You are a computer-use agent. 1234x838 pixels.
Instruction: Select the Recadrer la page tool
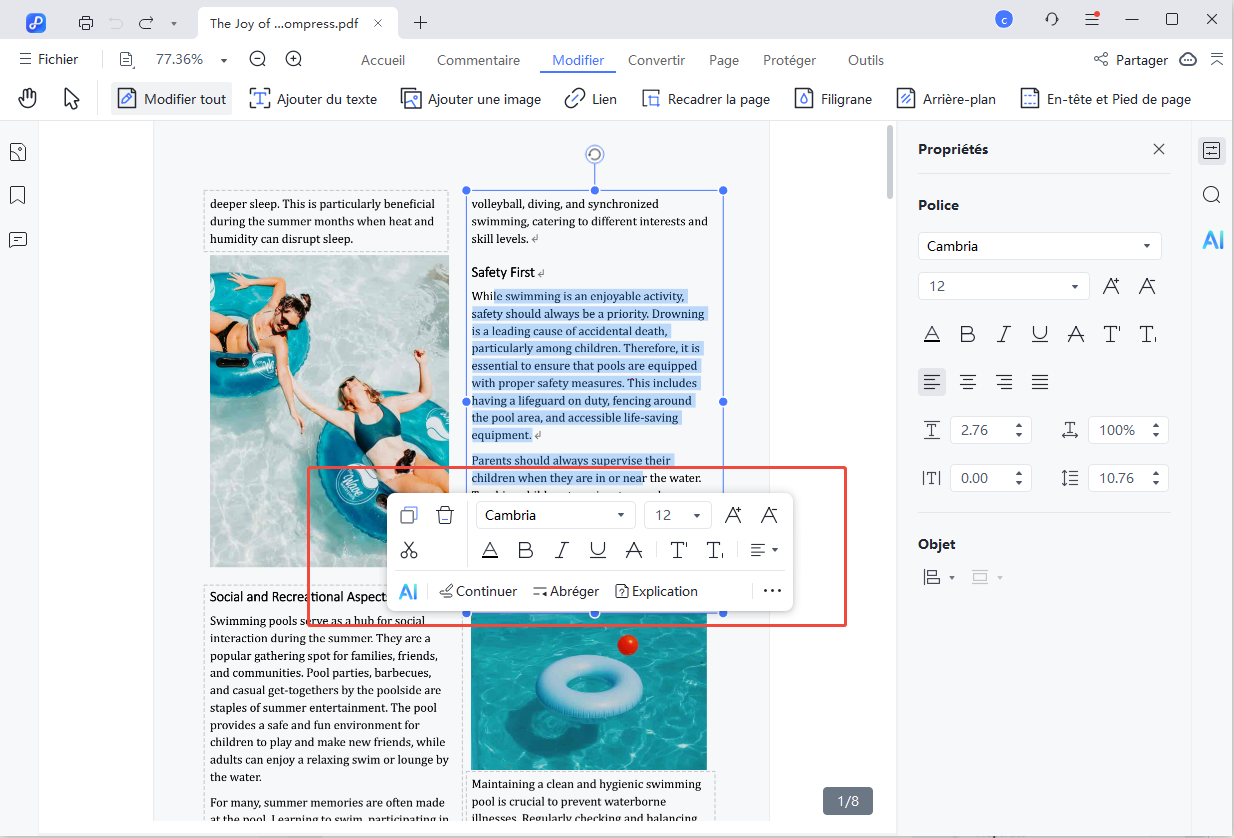[706, 98]
